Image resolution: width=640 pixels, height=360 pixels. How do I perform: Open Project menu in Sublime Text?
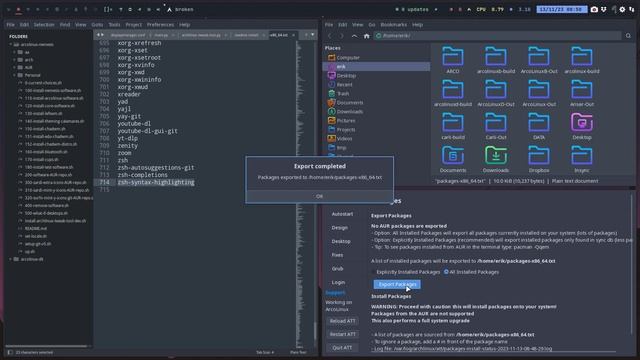(x=133, y=24)
